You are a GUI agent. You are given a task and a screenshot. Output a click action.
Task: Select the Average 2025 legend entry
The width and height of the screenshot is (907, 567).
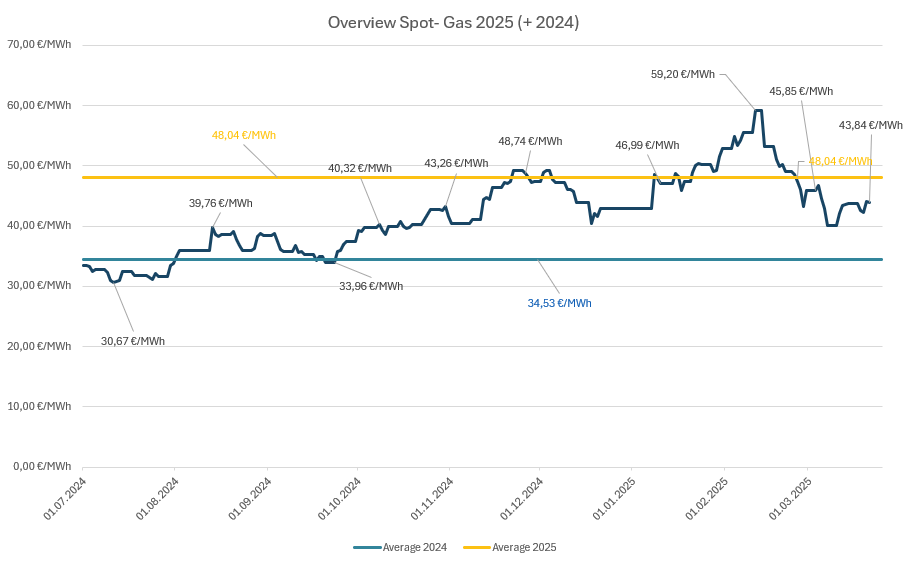coord(524,547)
